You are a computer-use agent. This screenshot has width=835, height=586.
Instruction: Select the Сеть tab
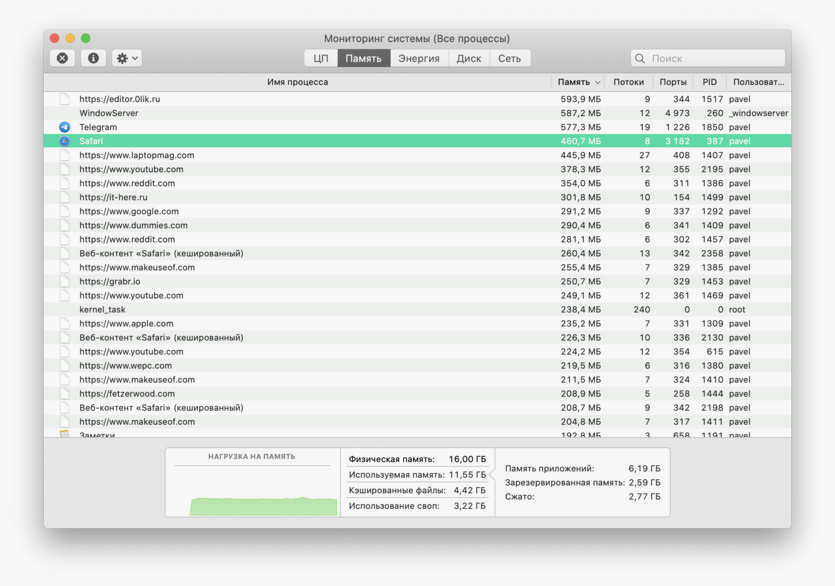tap(509, 58)
